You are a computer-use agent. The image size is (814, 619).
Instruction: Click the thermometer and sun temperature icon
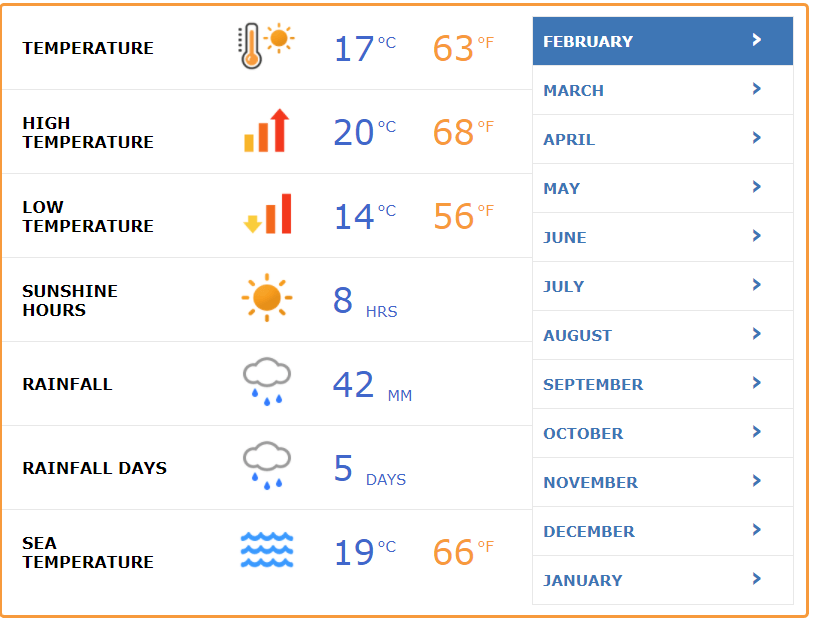[x=266, y=46]
